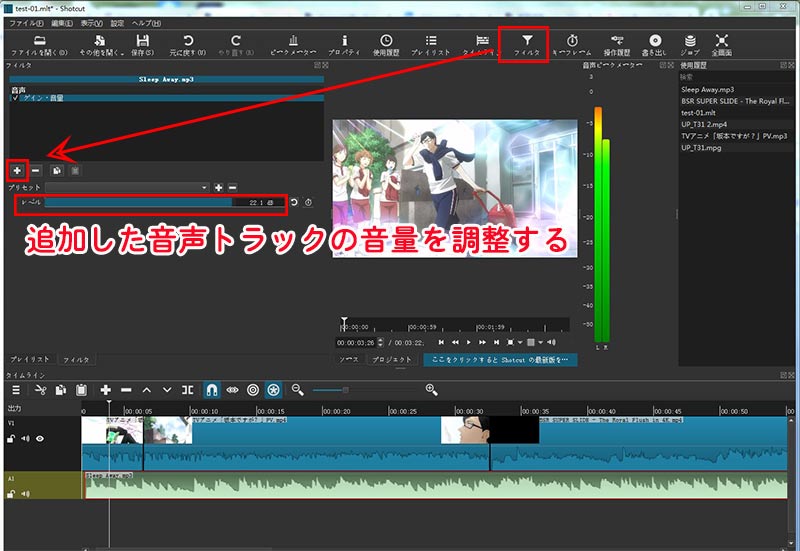Open the timeline hamburger menu
This screenshot has width=800, height=551.
pyautogui.click(x=16, y=390)
